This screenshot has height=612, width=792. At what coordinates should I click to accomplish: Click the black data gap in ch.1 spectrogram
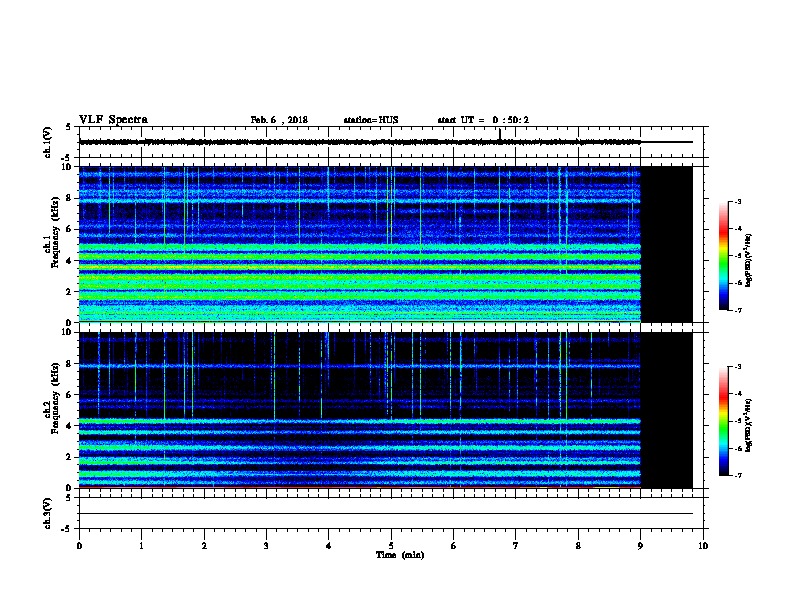click(667, 244)
